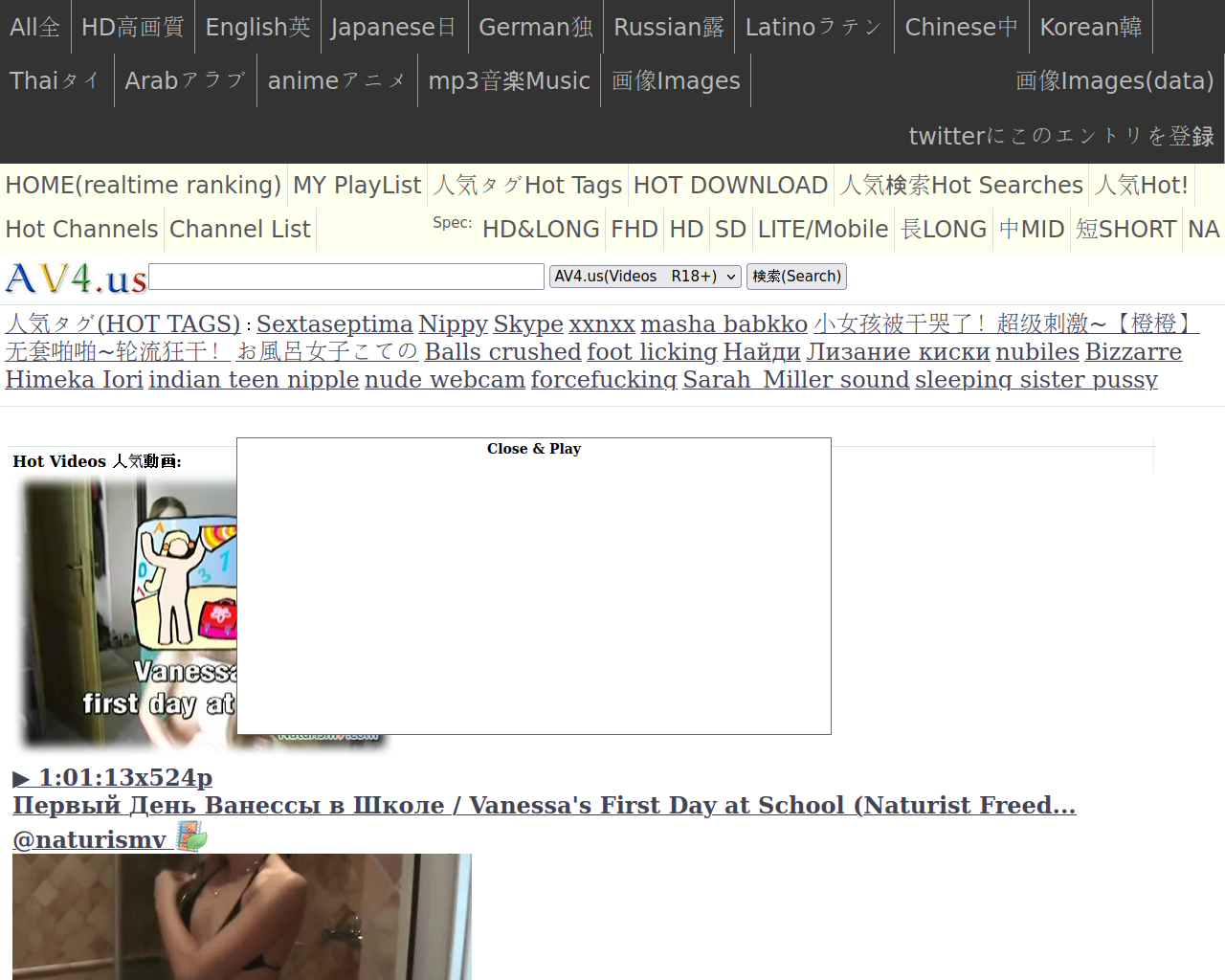Filter by 中MID duration
Image resolution: width=1225 pixels, height=980 pixels.
pyautogui.click(x=1032, y=229)
